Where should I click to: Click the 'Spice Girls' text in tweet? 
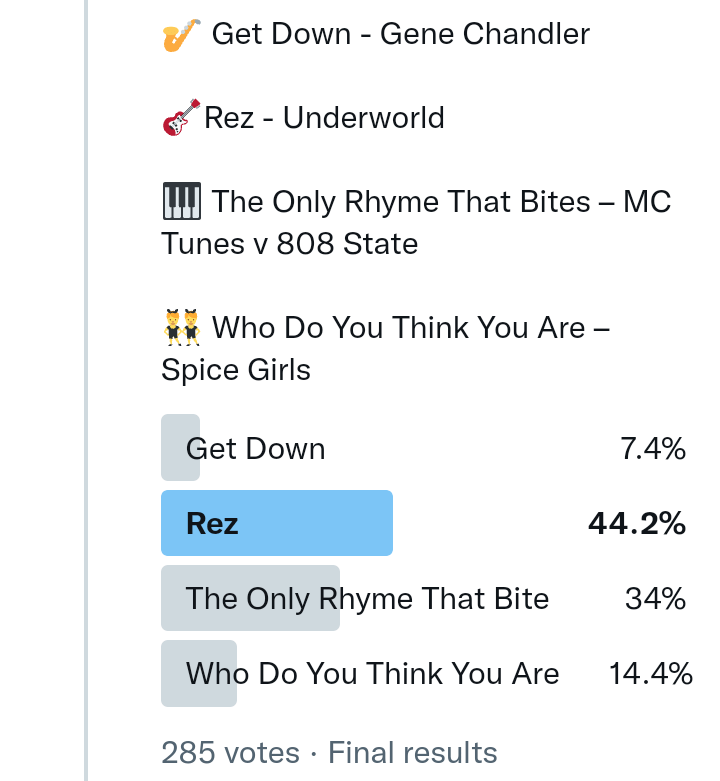tap(236, 370)
